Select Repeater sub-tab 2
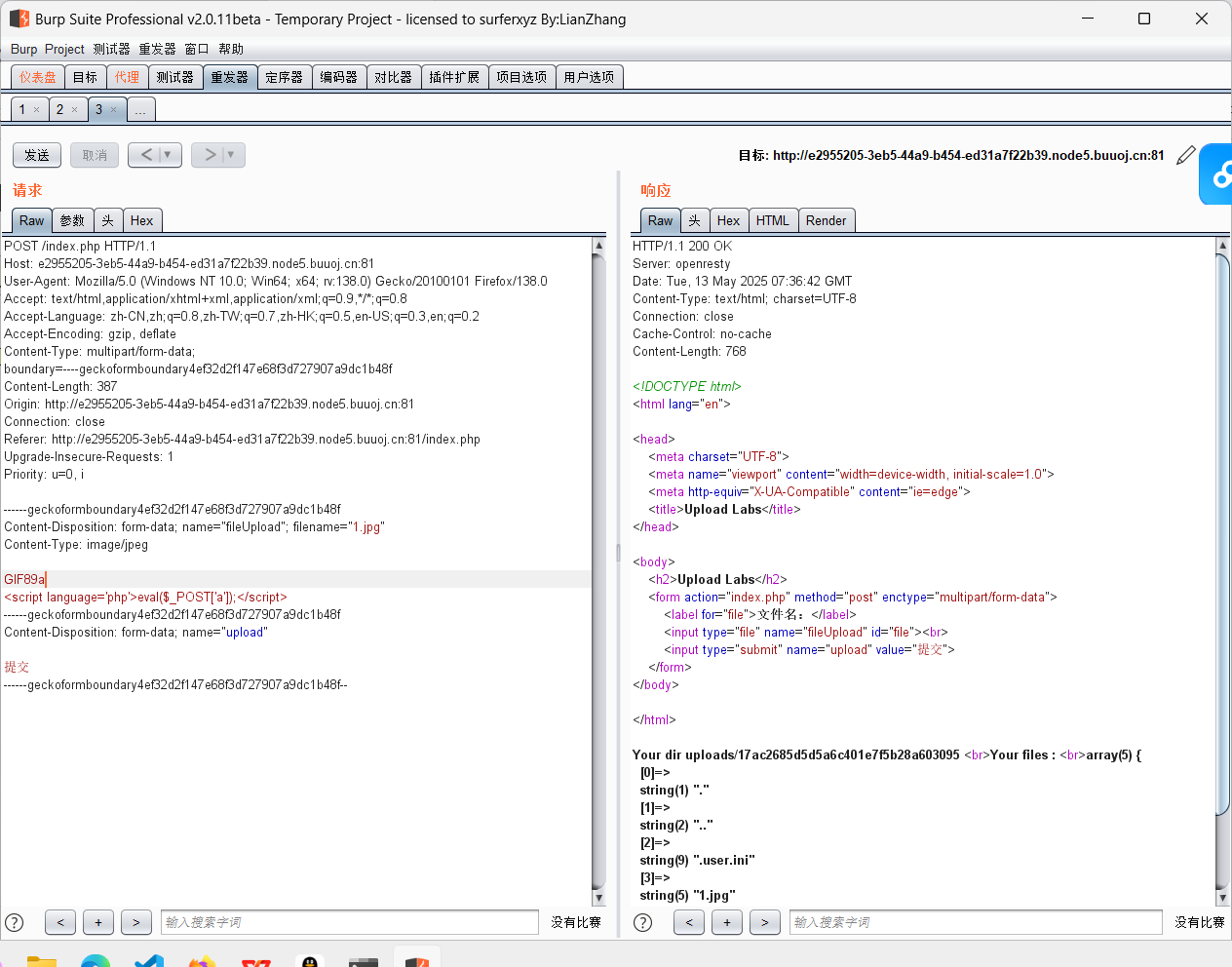Image resolution: width=1232 pixels, height=967 pixels. (59, 109)
